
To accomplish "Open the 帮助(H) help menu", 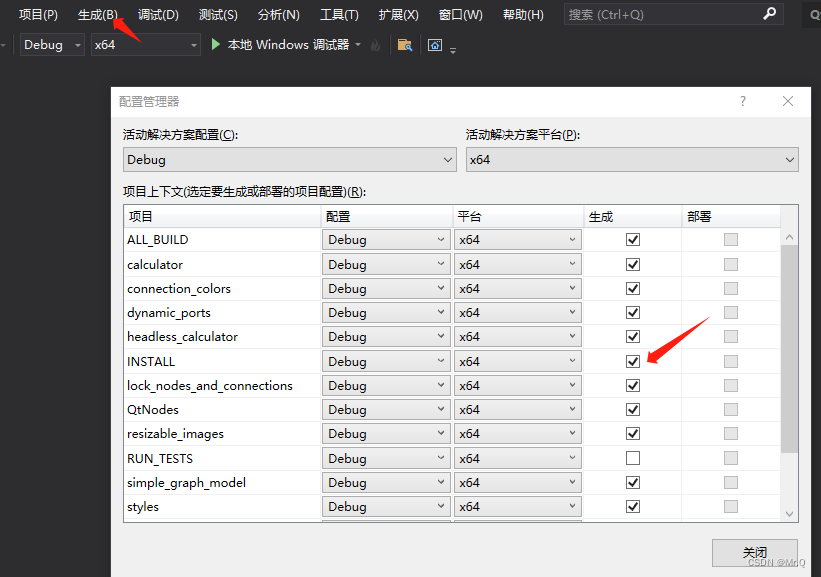I will click(523, 15).
